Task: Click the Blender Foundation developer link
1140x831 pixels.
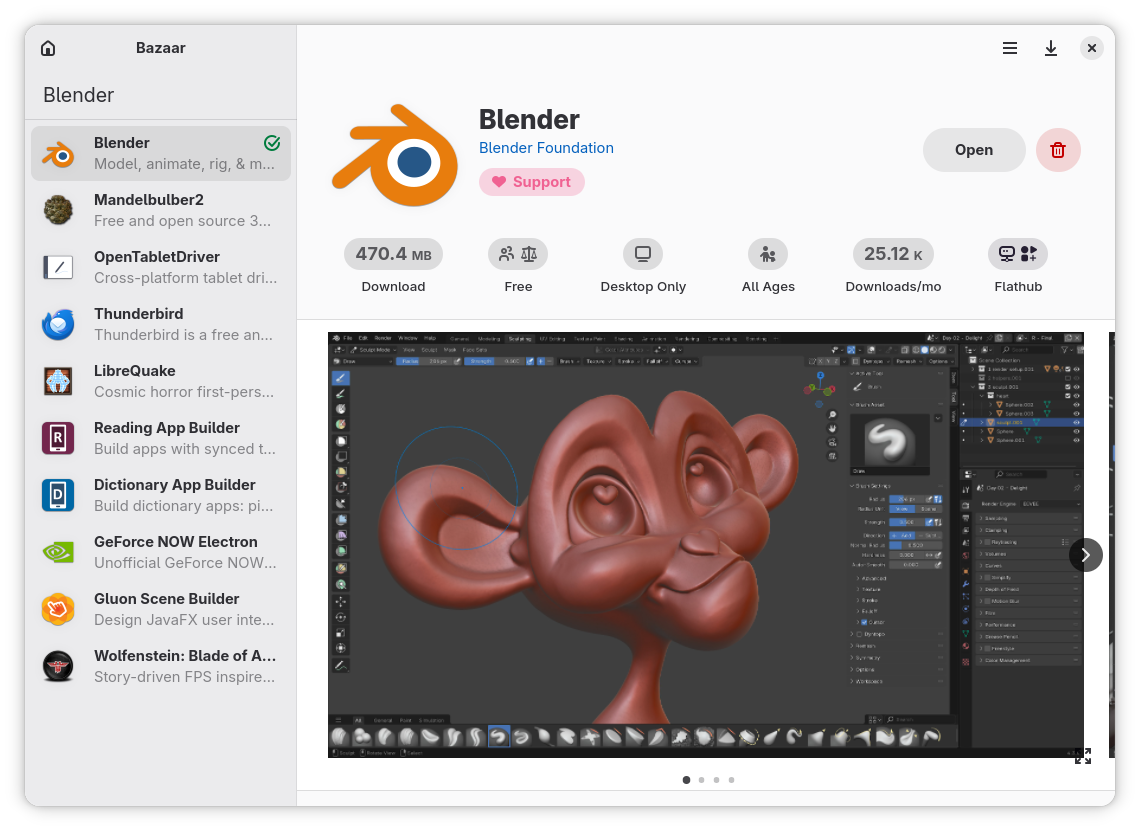Action: point(546,148)
